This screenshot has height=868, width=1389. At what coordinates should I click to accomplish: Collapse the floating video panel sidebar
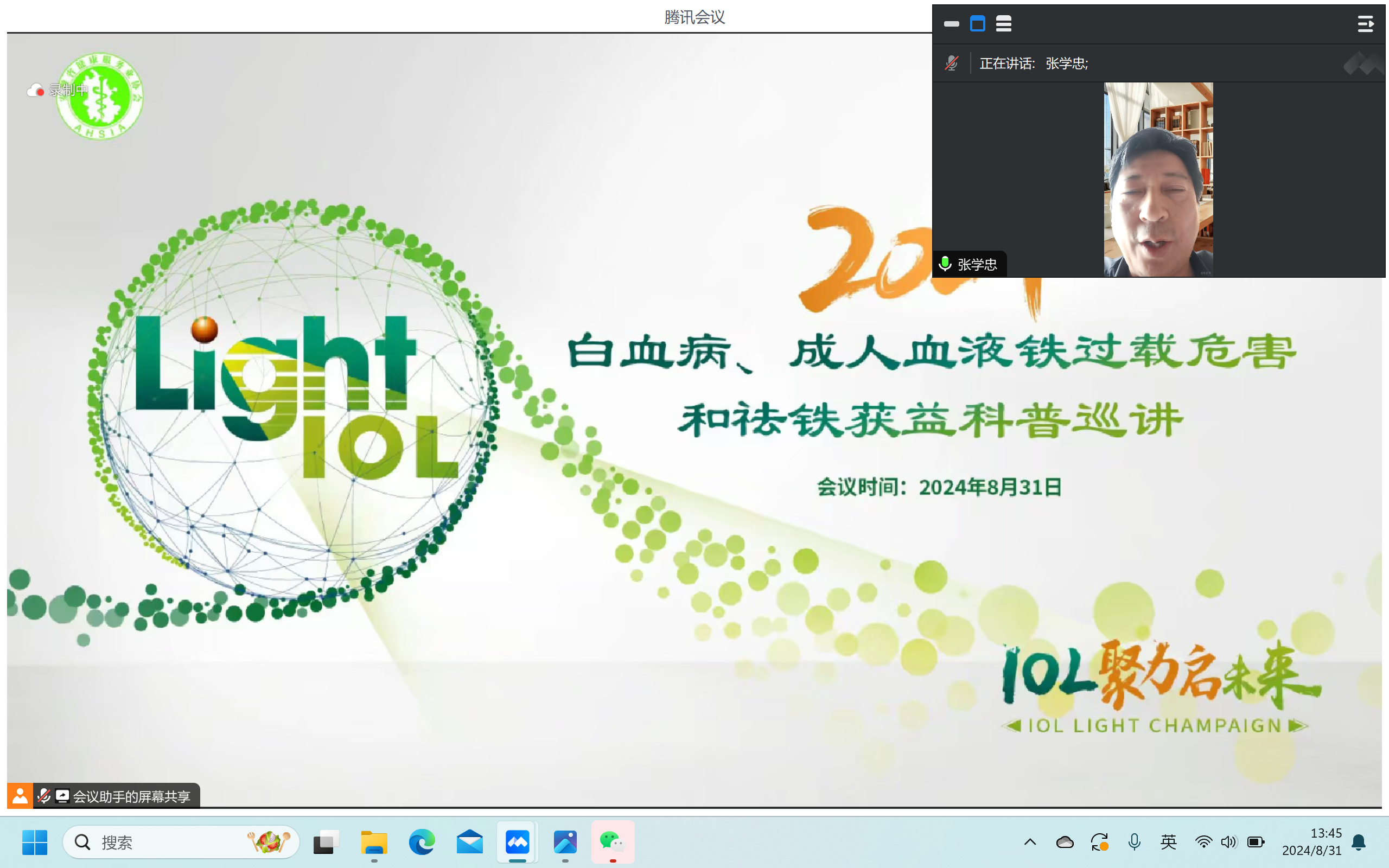(1365, 23)
